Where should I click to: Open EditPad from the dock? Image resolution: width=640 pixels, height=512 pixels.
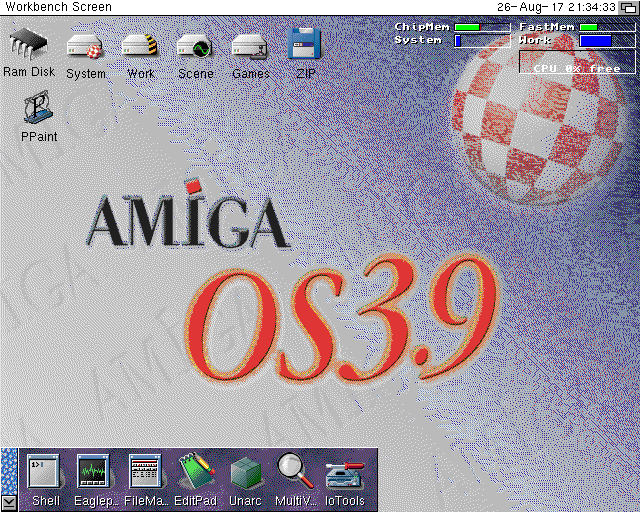(195, 471)
